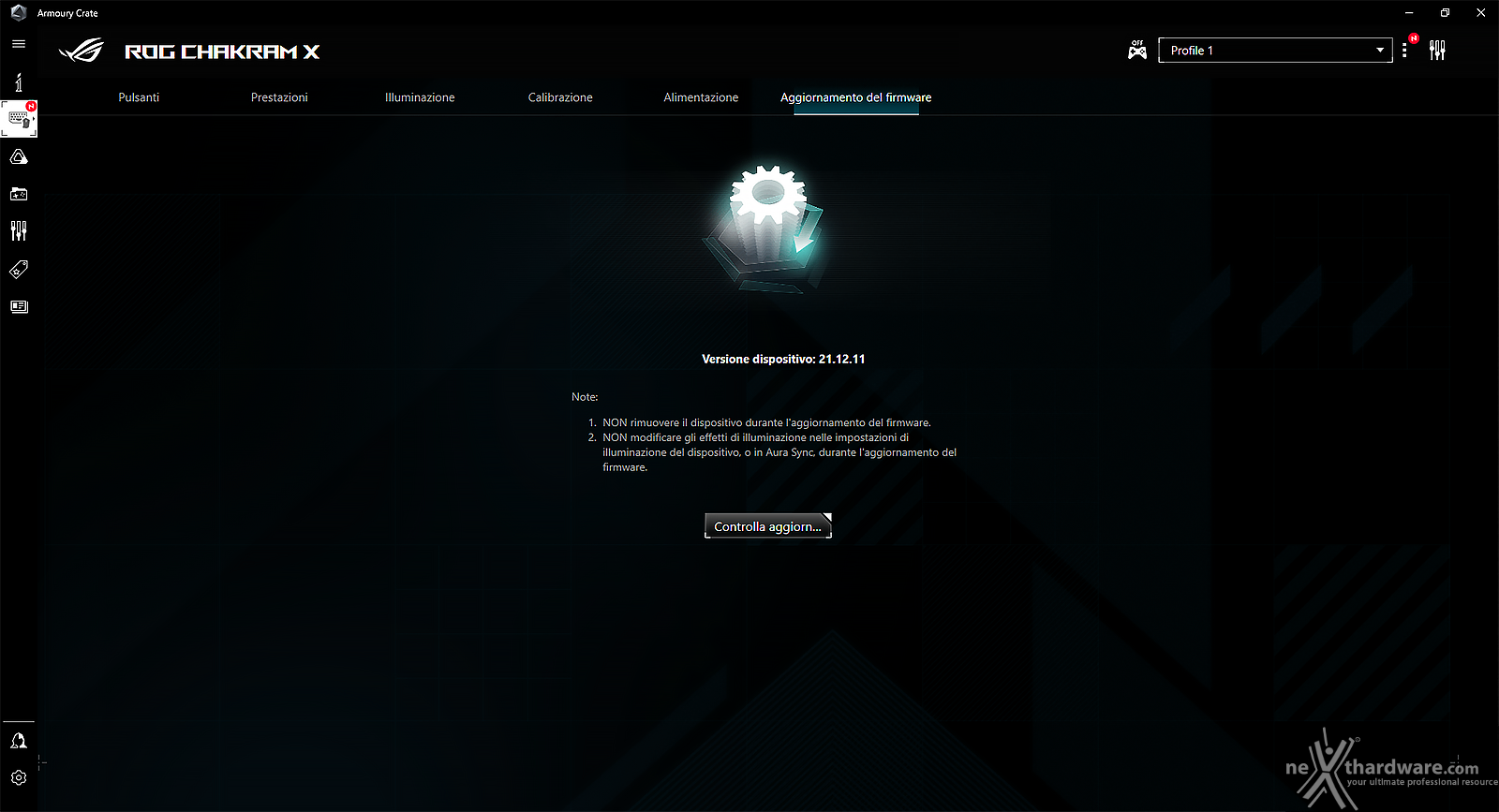
Task: Open the hamburger menu in sidebar
Action: coord(19,44)
